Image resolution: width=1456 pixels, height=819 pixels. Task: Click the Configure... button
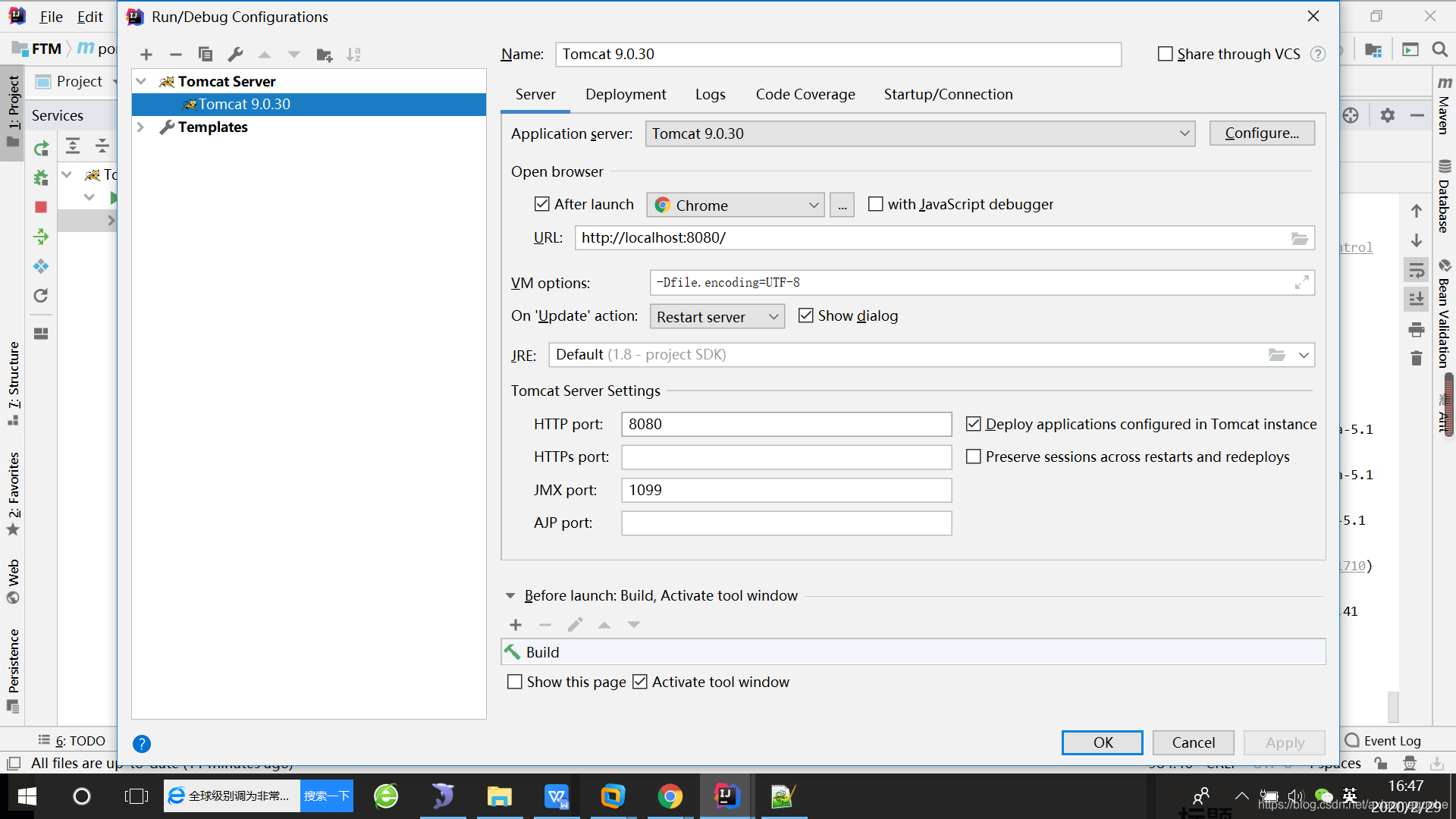pyautogui.click(x=1261, y=133)
